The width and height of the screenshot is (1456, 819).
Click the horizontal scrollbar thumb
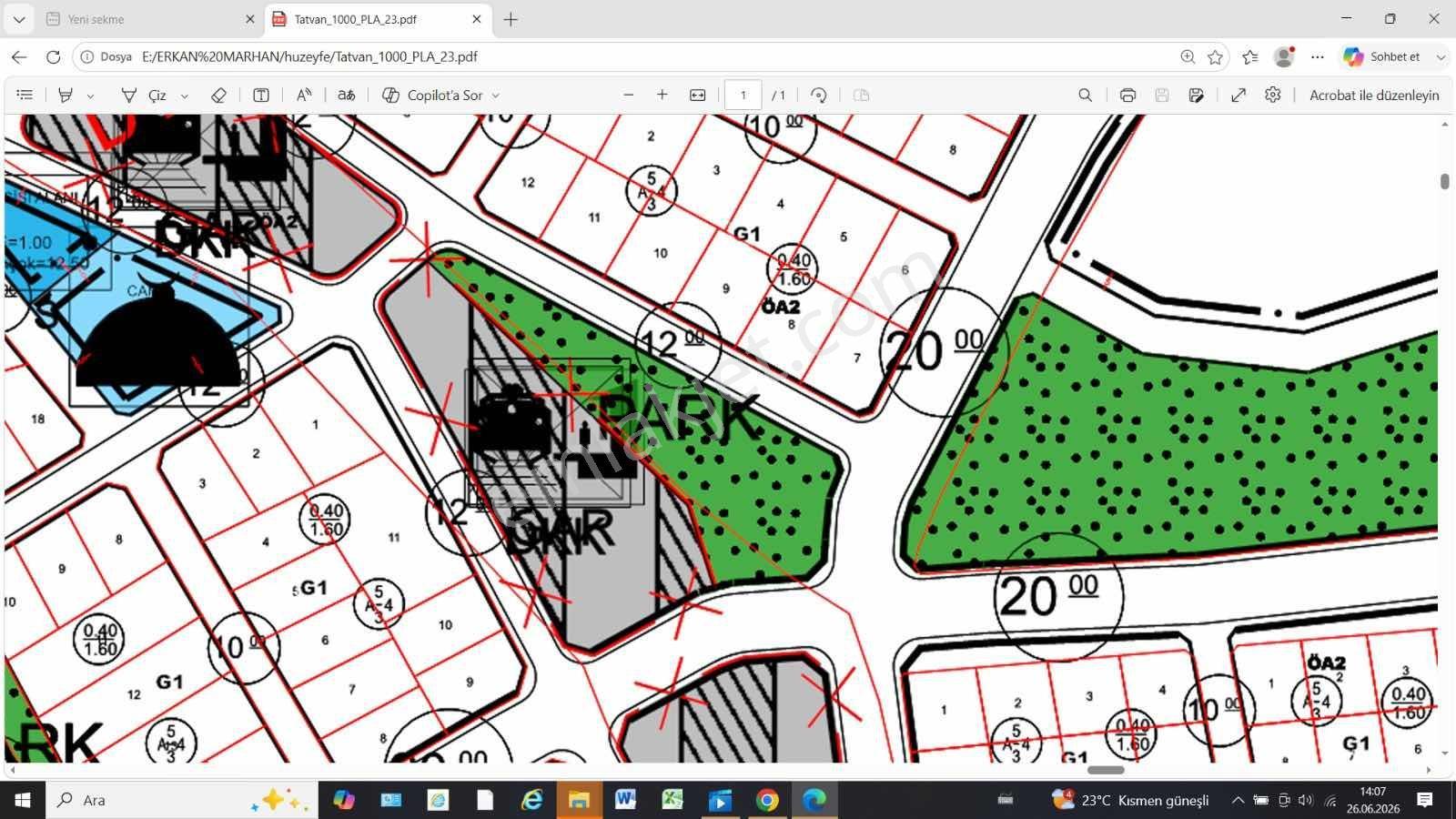coord(1106,770)
